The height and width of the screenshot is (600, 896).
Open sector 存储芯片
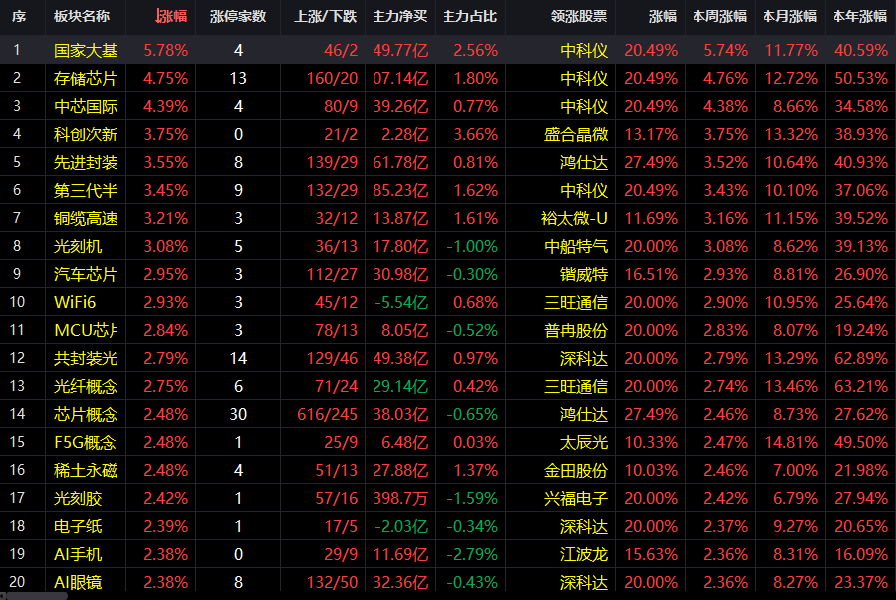click(86, 78)
